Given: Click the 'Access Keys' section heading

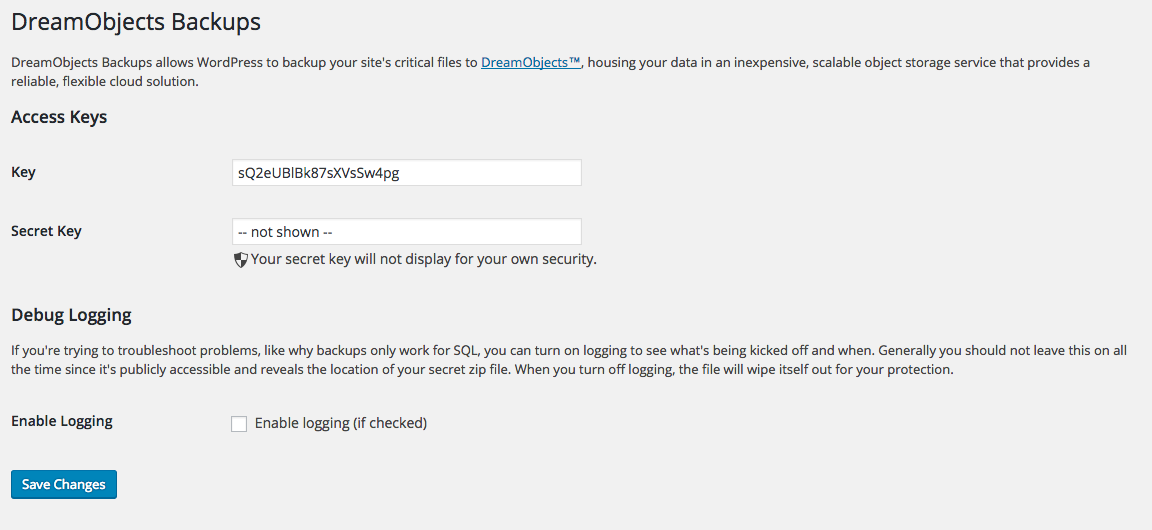Looking at the screenshot, I should pos(59,117).
